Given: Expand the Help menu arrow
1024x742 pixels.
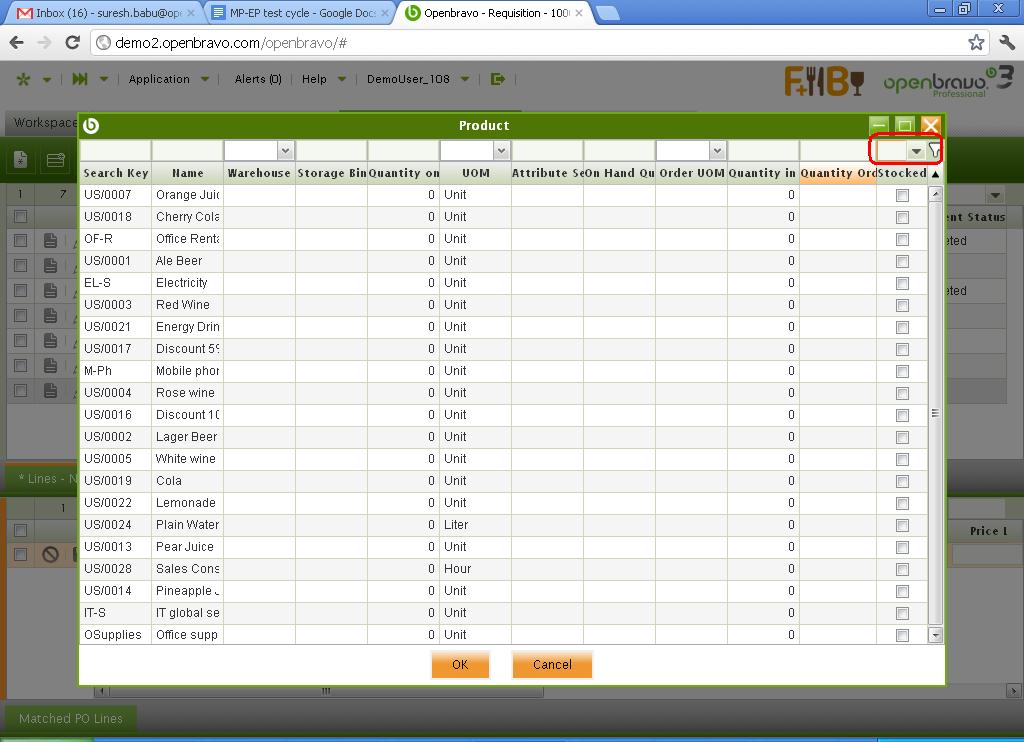Looking at the screenshot, I should tap(342, 79).
